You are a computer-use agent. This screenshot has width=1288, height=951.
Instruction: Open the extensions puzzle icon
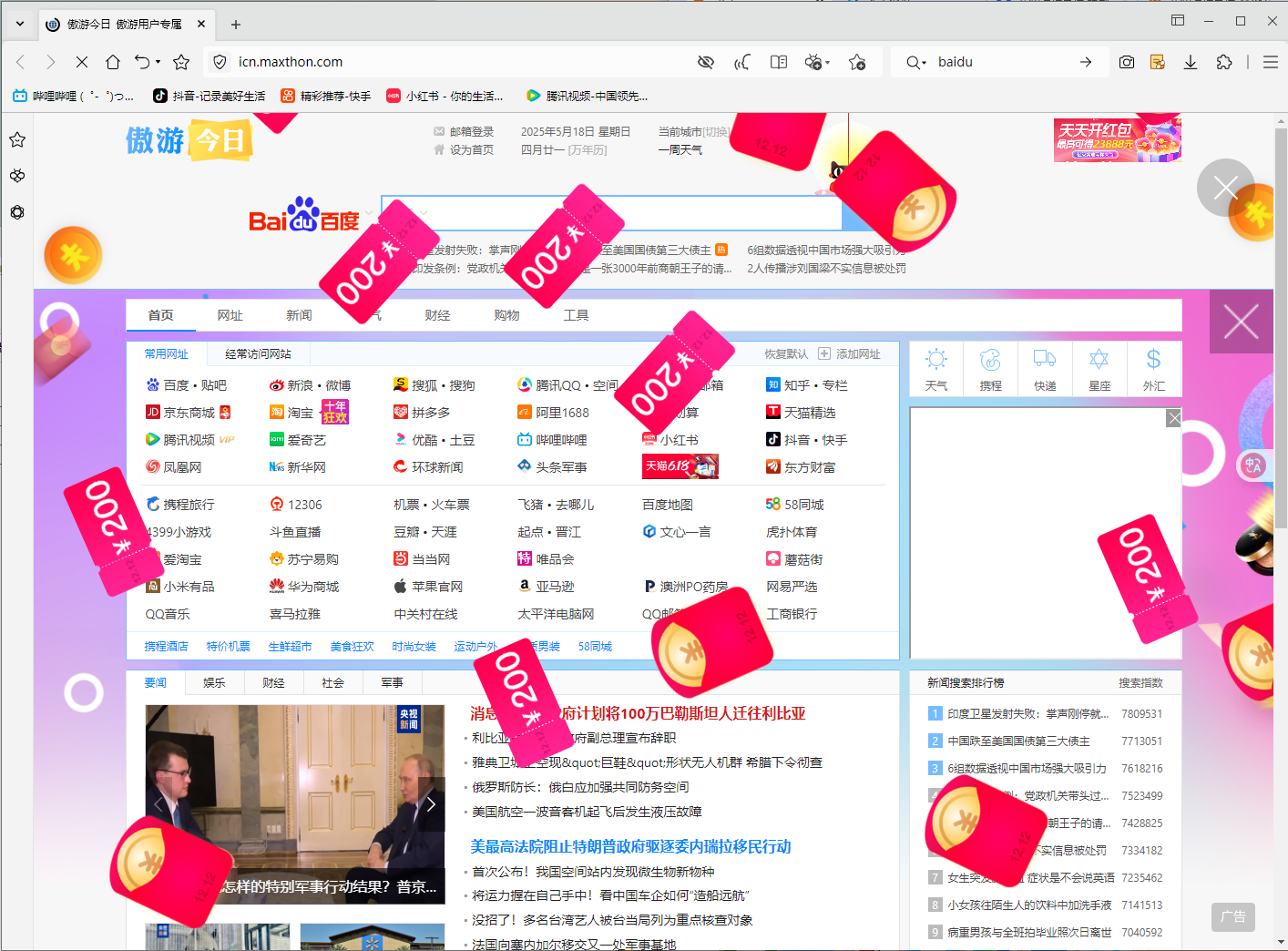point(1224,62)
